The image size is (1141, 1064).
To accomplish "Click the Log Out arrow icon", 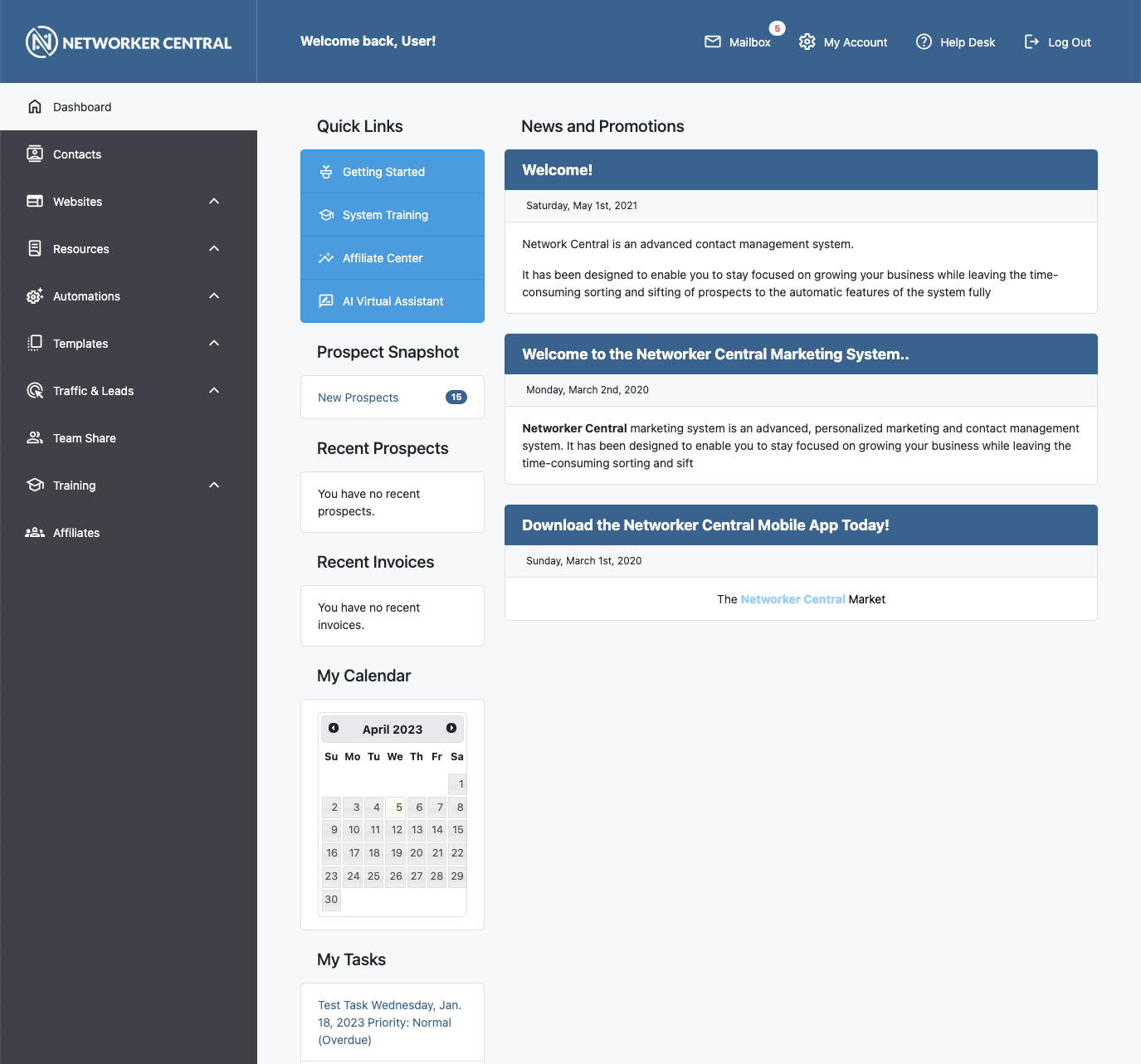I will (1031, 41).
